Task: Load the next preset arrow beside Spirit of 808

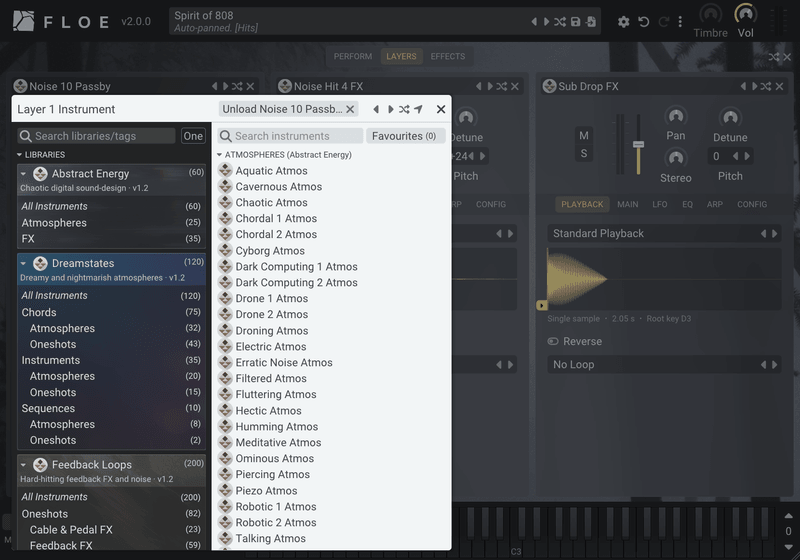Action: pyautogui.click(x=546, y=22)
